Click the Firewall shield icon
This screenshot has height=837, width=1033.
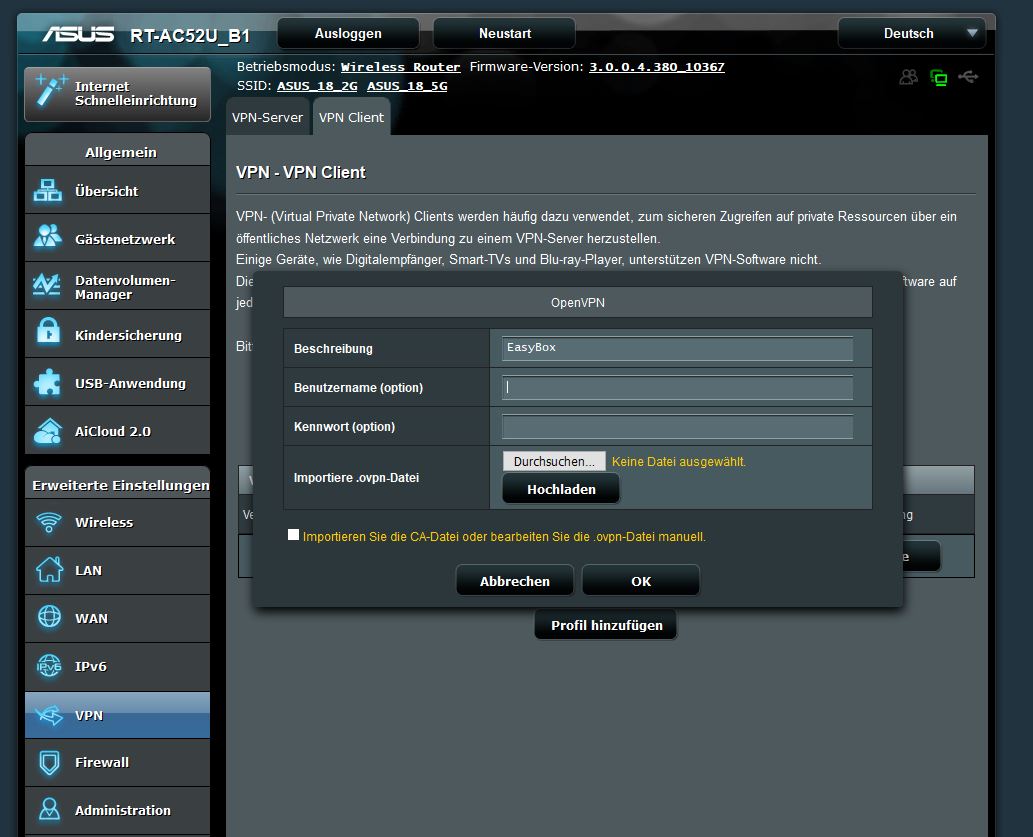point(48,762)
